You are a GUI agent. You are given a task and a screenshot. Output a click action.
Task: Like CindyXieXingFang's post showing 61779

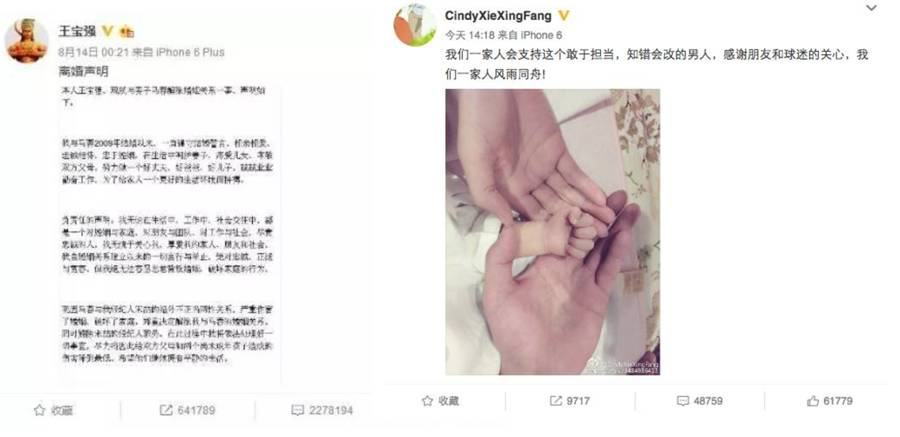coord(829,401)
